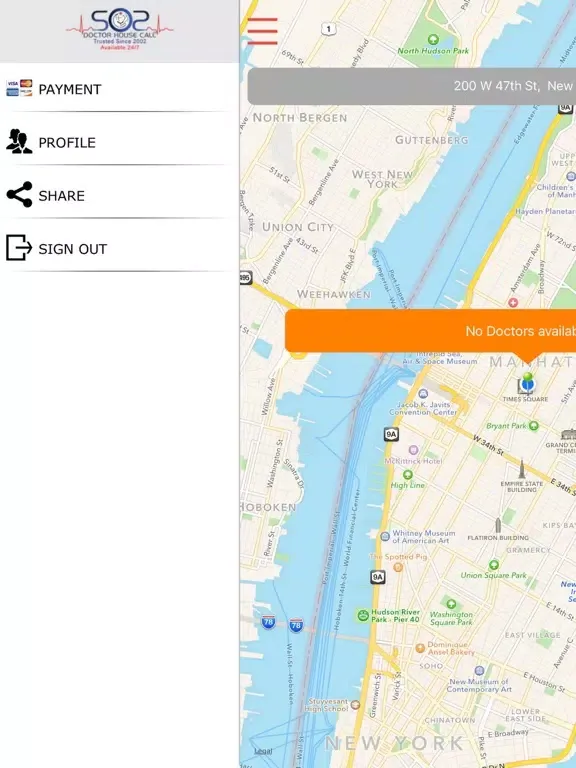Open the PROFILE menu item
Image resolution: width=576 pixels, height=768 pixels.
coord(120,143)
